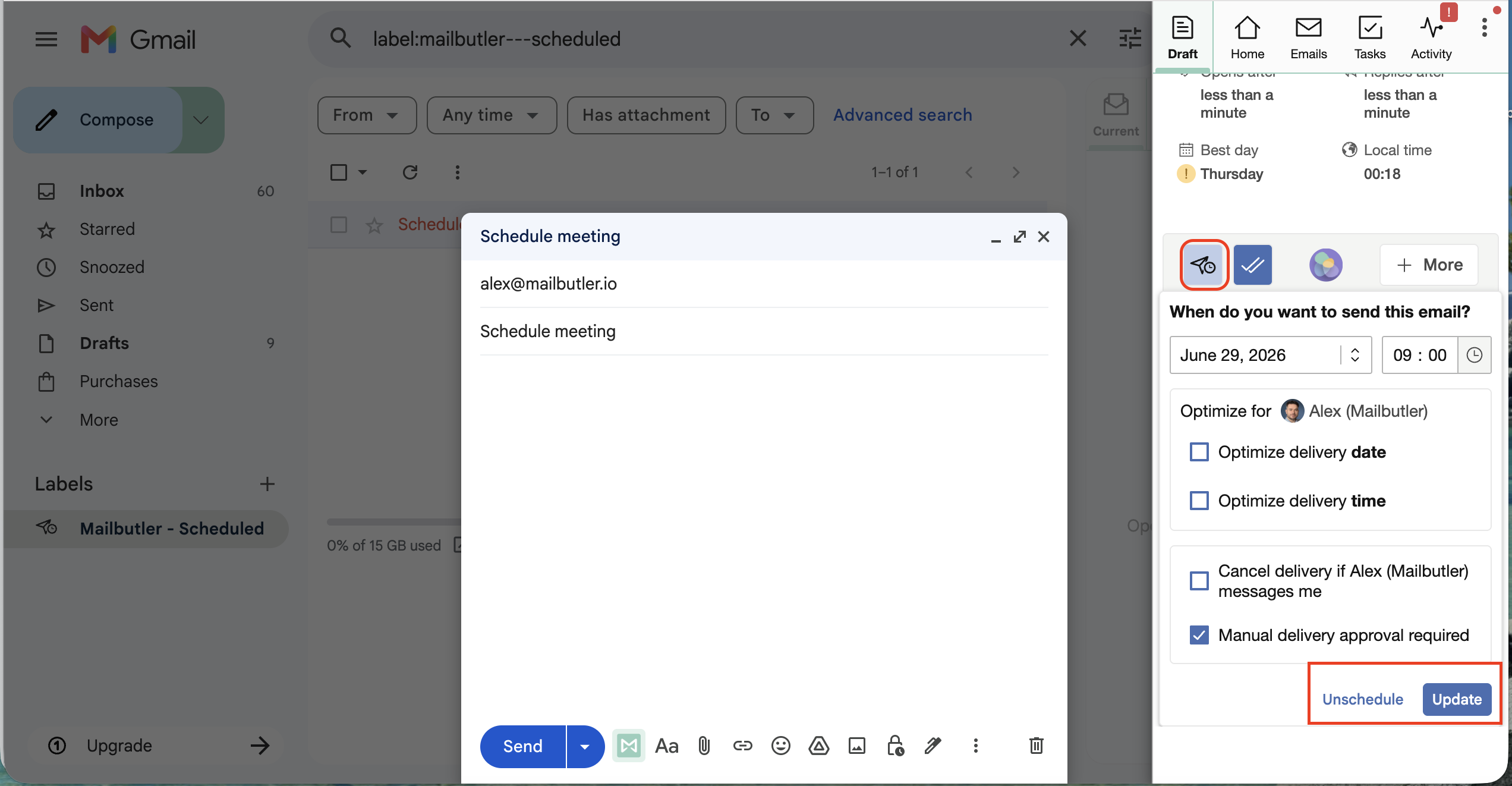The width and height of the screenshot is (1512, 786).
Task: Expand More in the Gmail sidebar
Action: 99,420
